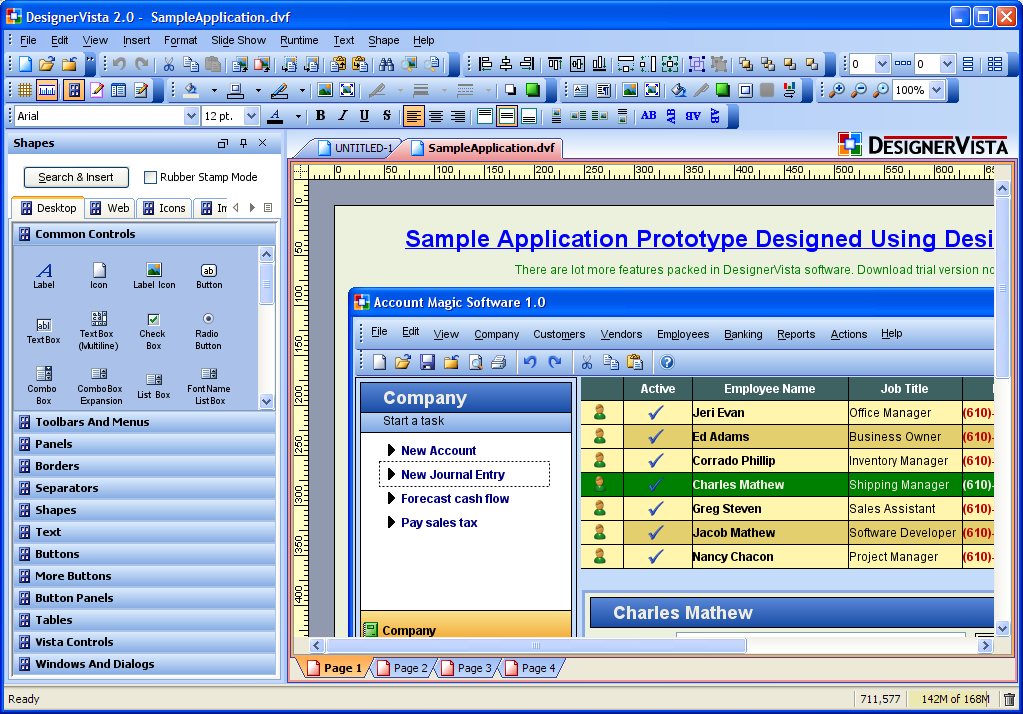Open the font color dropdown arrow
Viewport: 1023px width, 714px height.
(298, 116)
